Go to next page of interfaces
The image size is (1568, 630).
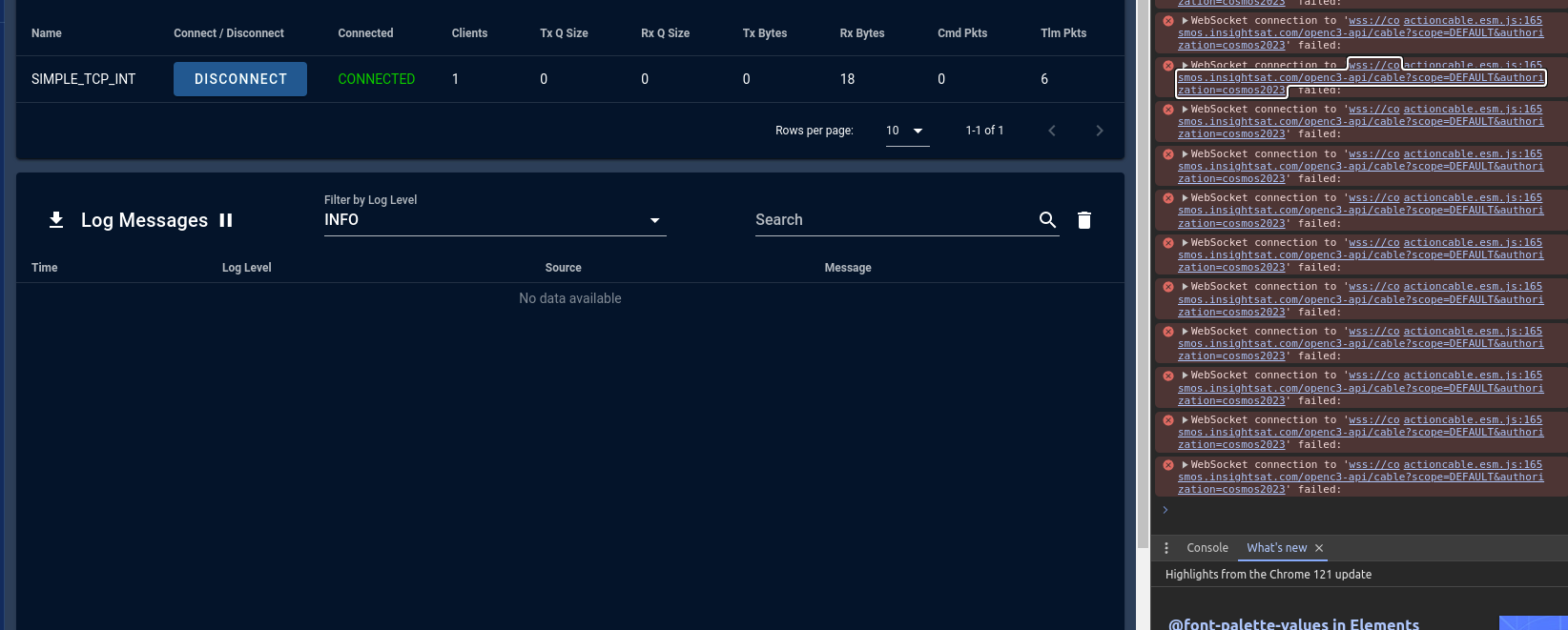click(1100, 131)
